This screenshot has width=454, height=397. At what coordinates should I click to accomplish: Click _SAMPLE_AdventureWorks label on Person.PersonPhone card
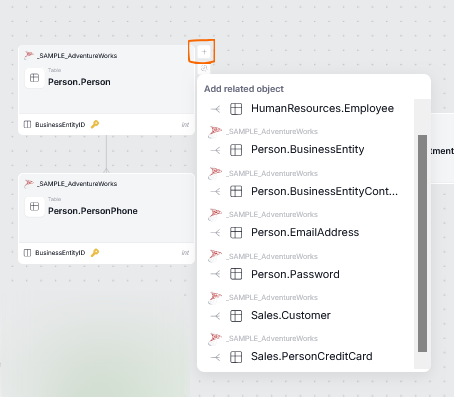point(77,184)
